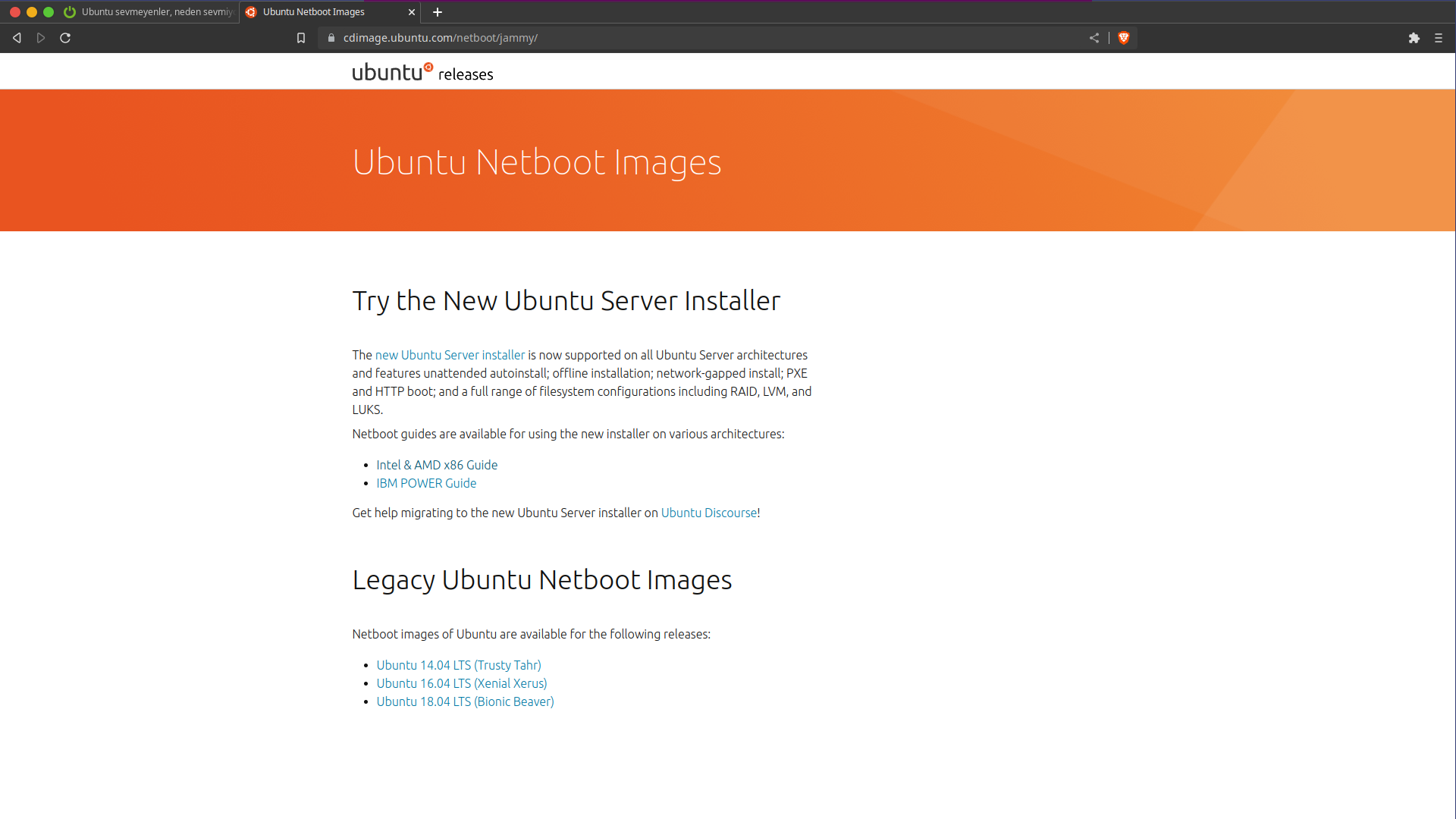Viewport: 1456px width, 819px height.
Task: Reload the page with refresh icon
Action: pyautogui.click(x=65, y=38)
